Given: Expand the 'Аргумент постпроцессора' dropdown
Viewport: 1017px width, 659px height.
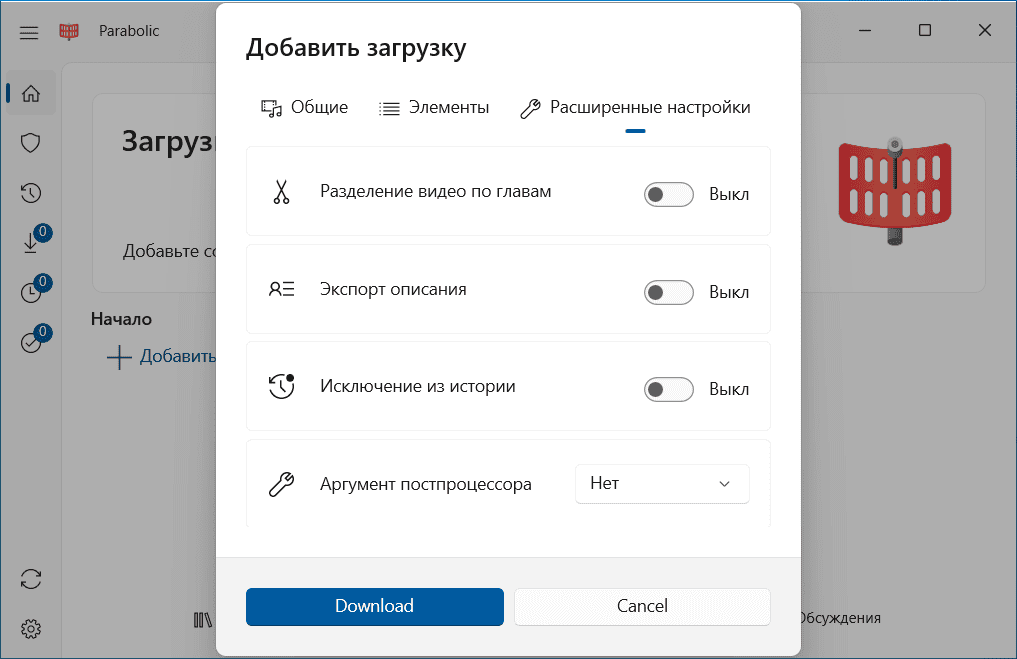Looking at the screenshot, I should pyautogui.click(x=662, y=484).
